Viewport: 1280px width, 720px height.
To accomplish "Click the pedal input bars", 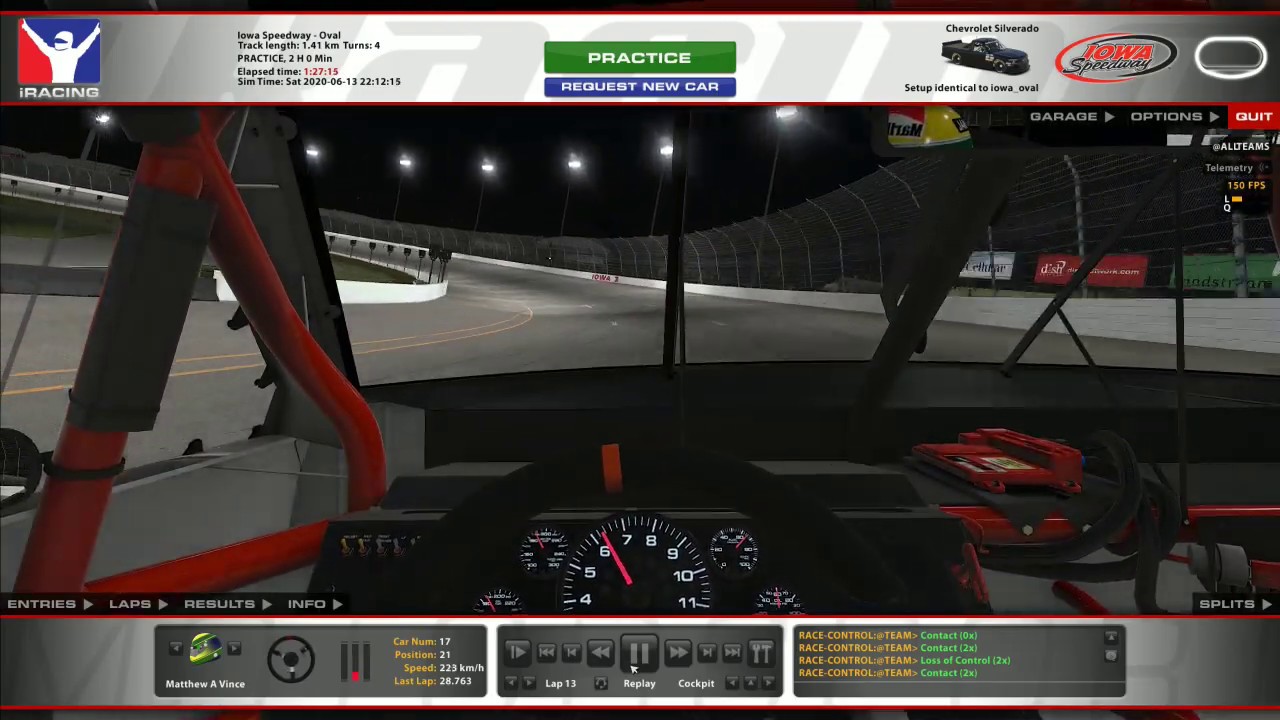I will (x=355, y=661).
